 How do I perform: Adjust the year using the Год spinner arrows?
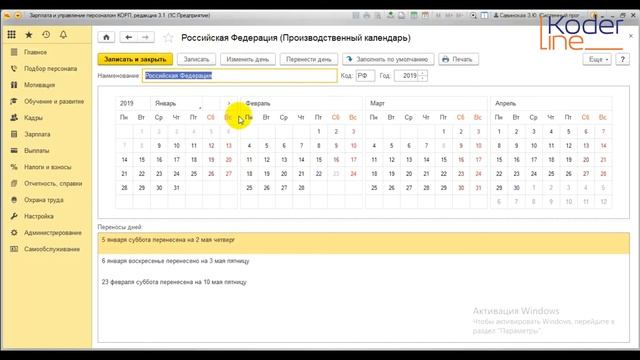(423, 76)
